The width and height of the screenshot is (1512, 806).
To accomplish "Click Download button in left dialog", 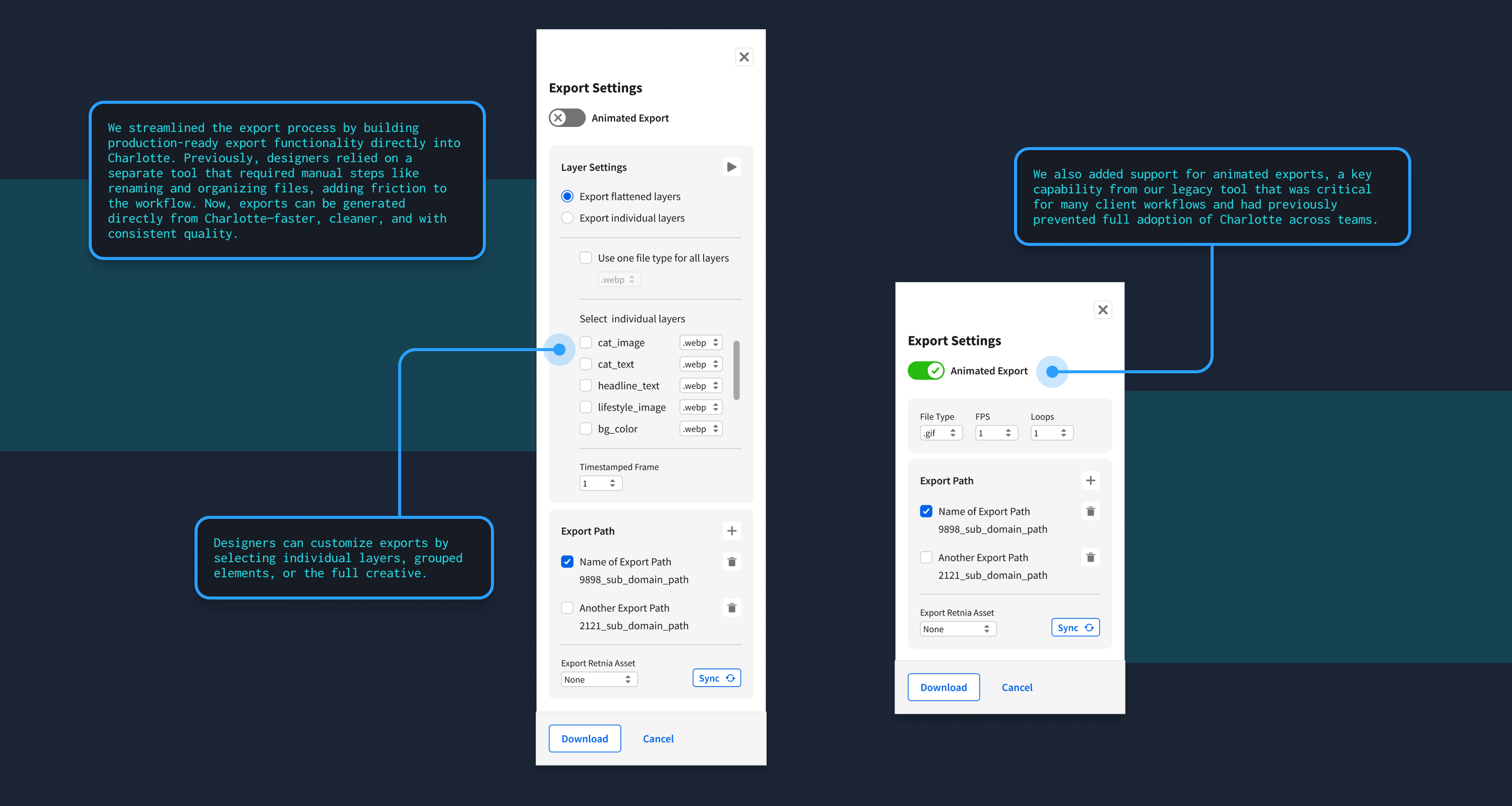I will (x=584, y=738).
